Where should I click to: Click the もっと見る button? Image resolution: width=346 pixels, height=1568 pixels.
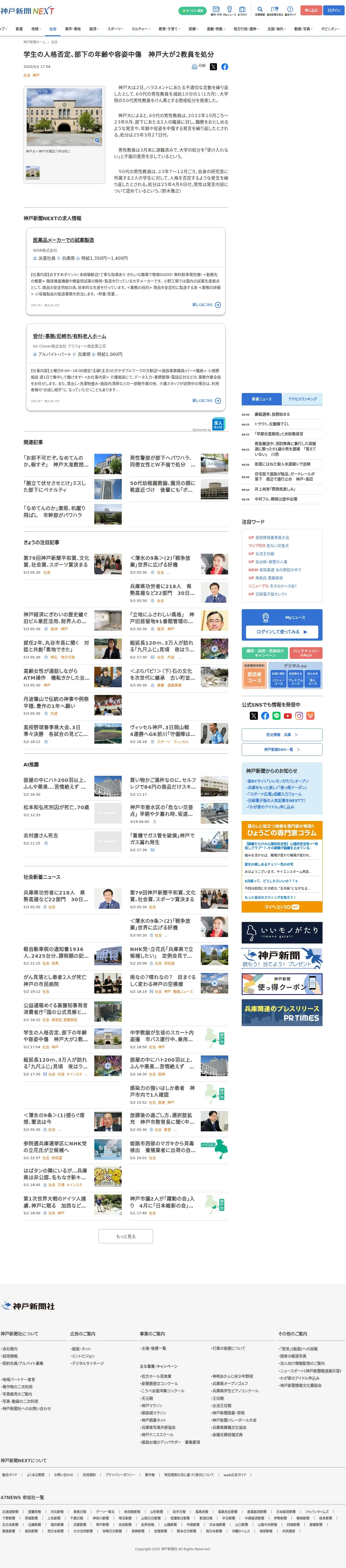(x=126, y=1236)
